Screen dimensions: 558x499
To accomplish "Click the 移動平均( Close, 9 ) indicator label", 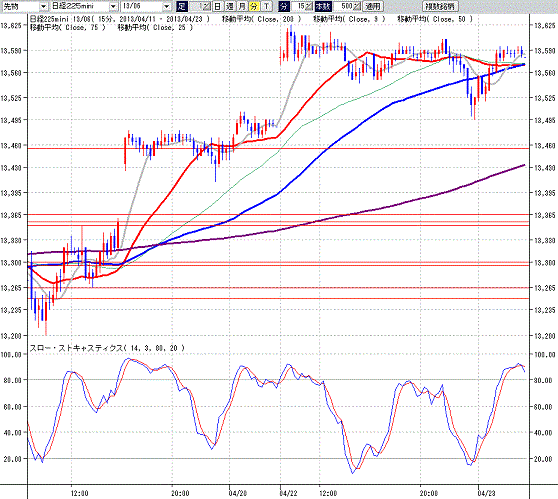I will (349, 19).
